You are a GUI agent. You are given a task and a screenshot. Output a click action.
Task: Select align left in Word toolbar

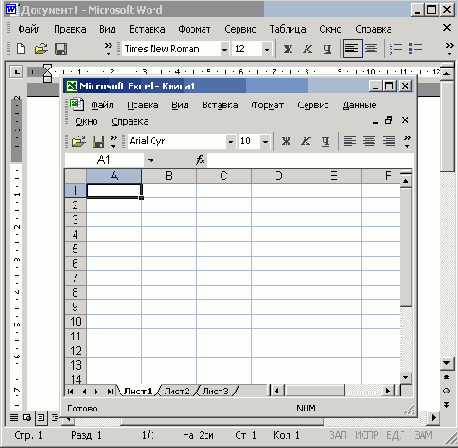[352, 49]
